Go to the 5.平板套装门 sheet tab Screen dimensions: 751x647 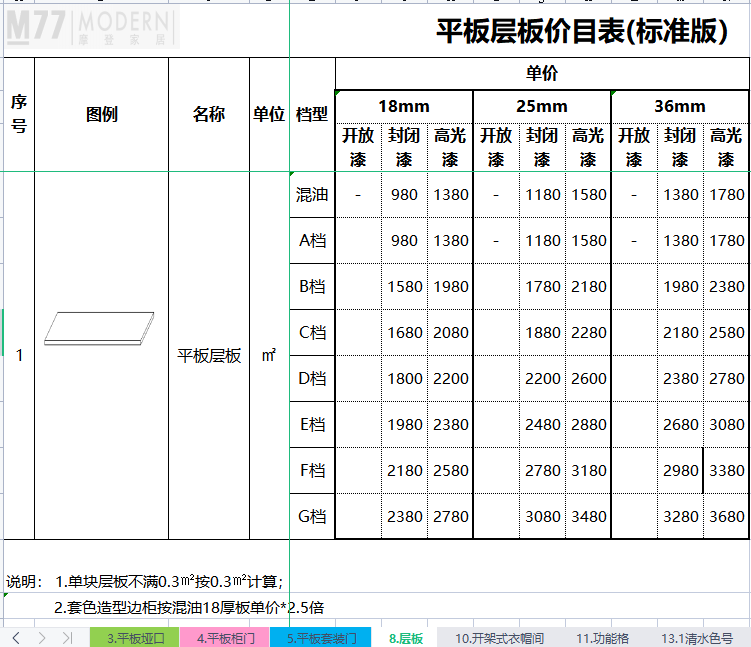coord(320,638)
